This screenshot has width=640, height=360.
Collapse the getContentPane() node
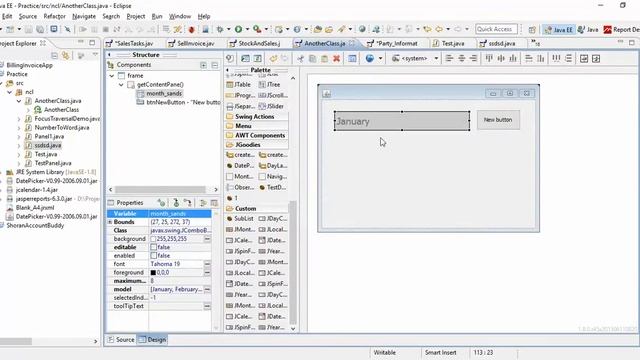tap(121, 85)
